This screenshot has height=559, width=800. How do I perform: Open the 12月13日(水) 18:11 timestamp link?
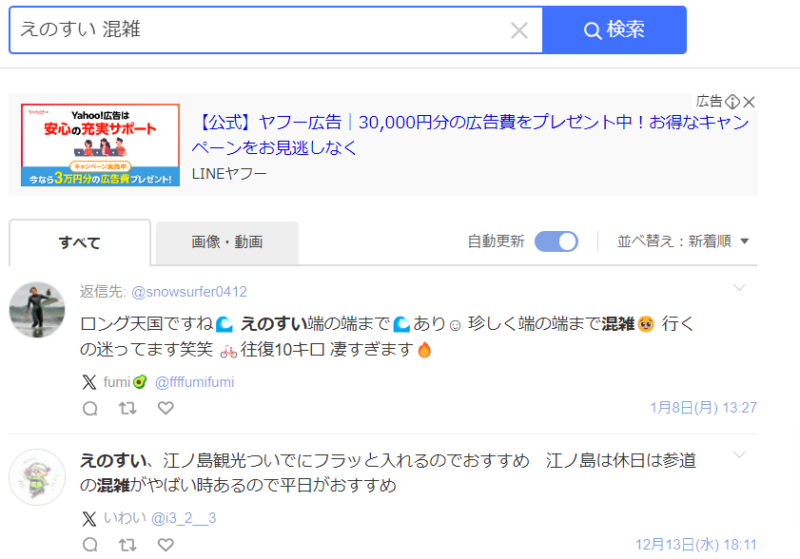(x=696, y=545)
